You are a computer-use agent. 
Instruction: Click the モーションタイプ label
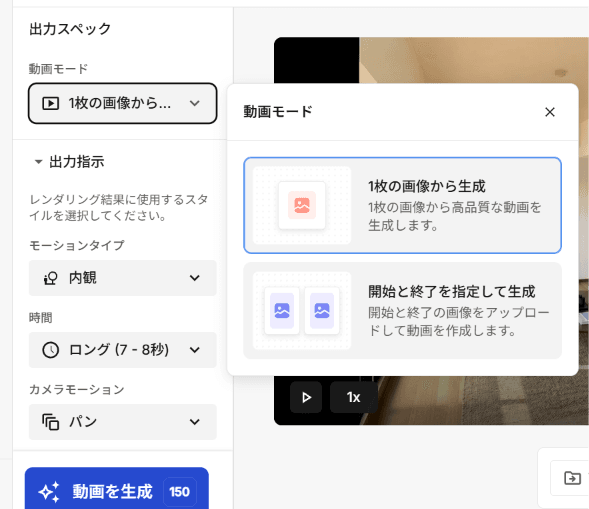(77, 245)
